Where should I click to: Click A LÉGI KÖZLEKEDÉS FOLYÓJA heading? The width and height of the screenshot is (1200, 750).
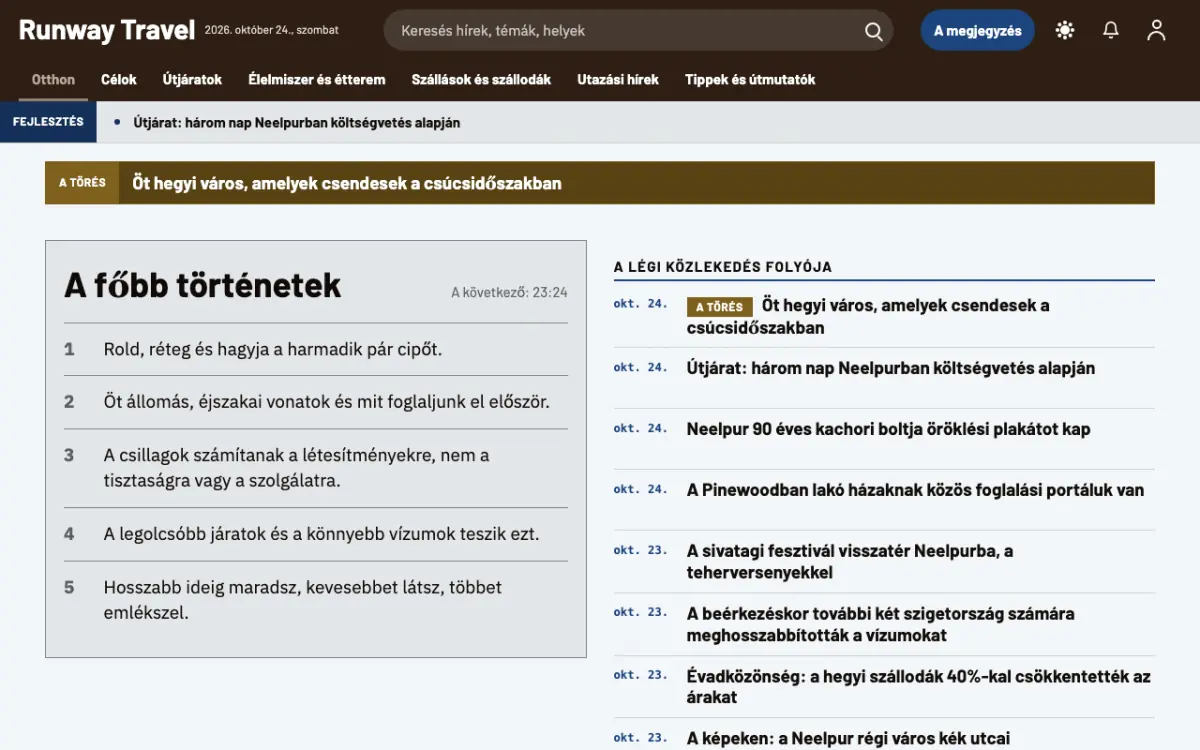[723, 267]
